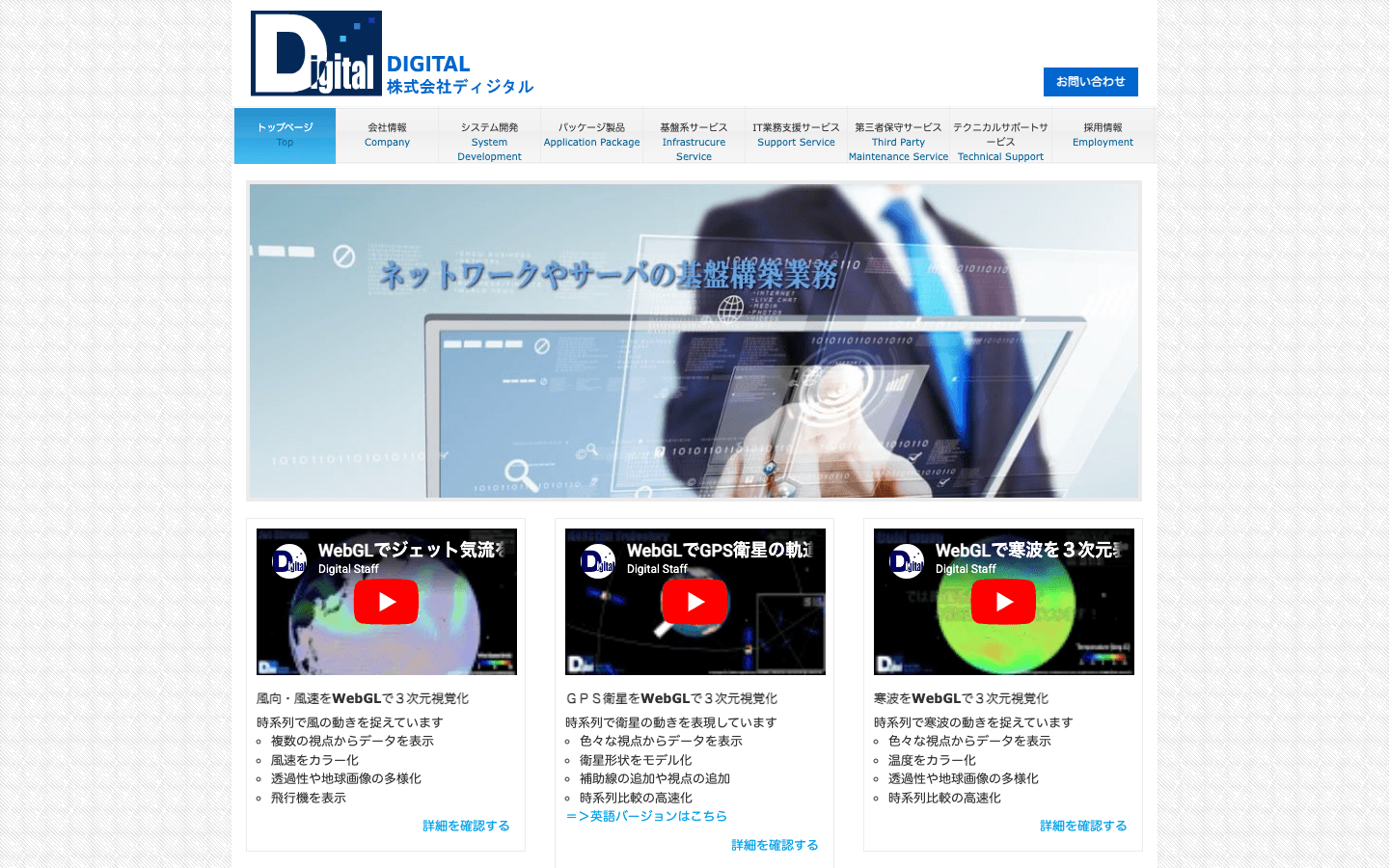Open the お問い合わせ contact button

(1090, 82)
